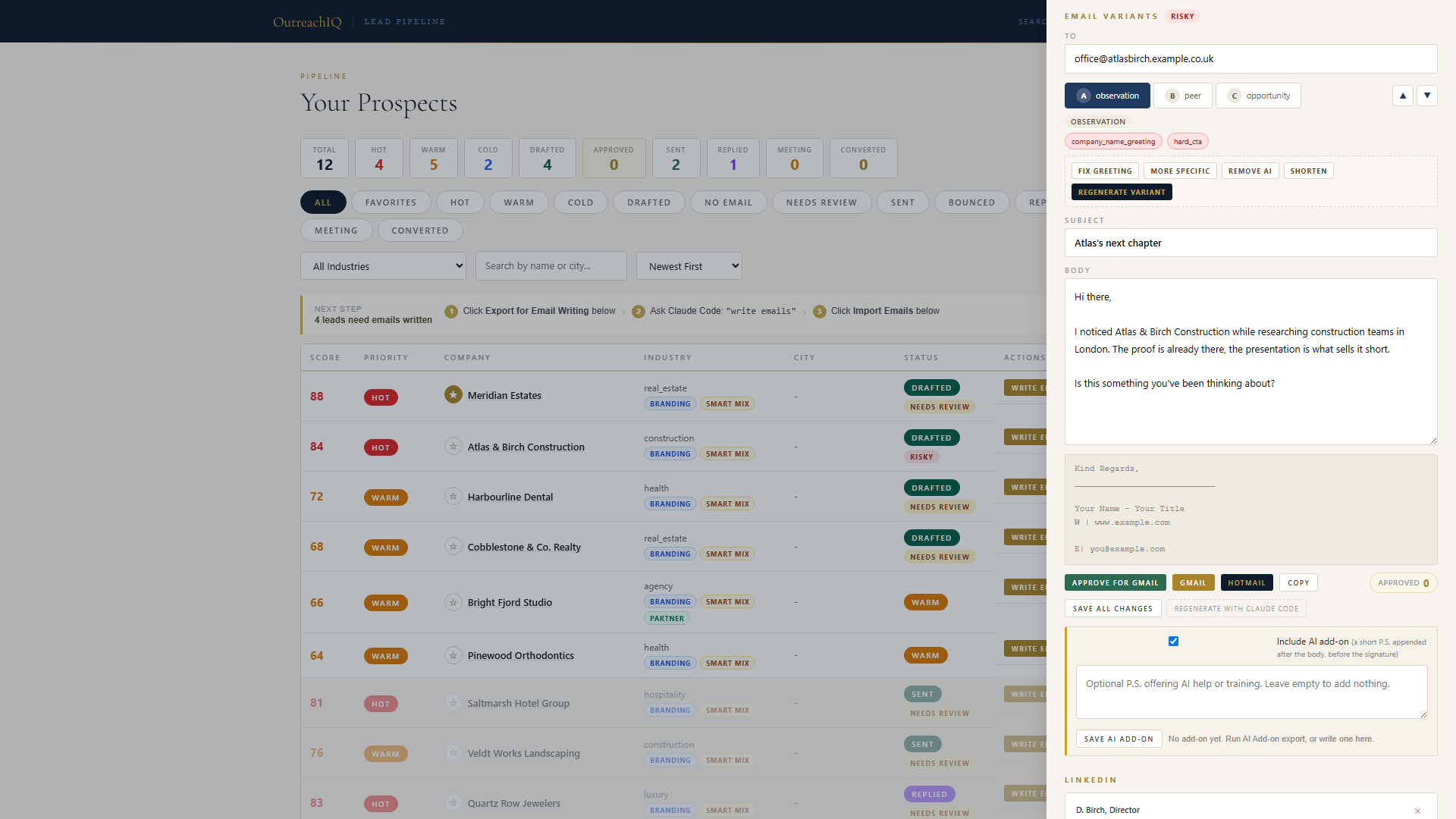Select variant A observation tab
This screenshot has width=1456, height=819.
coord(1107,96)
